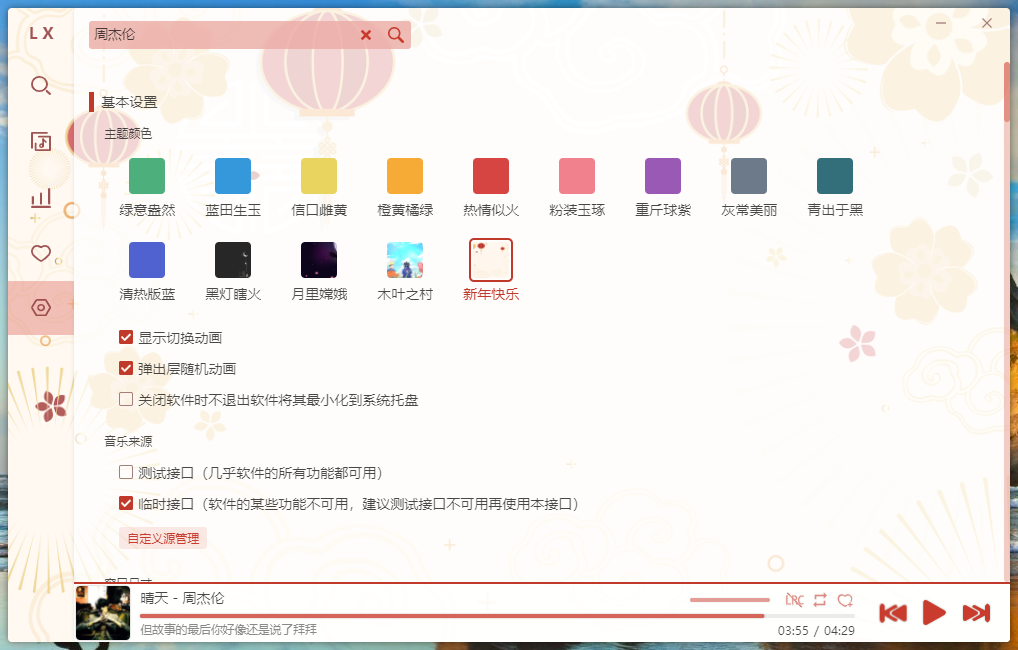Disable 显示切换动画 option

[125, 337]
